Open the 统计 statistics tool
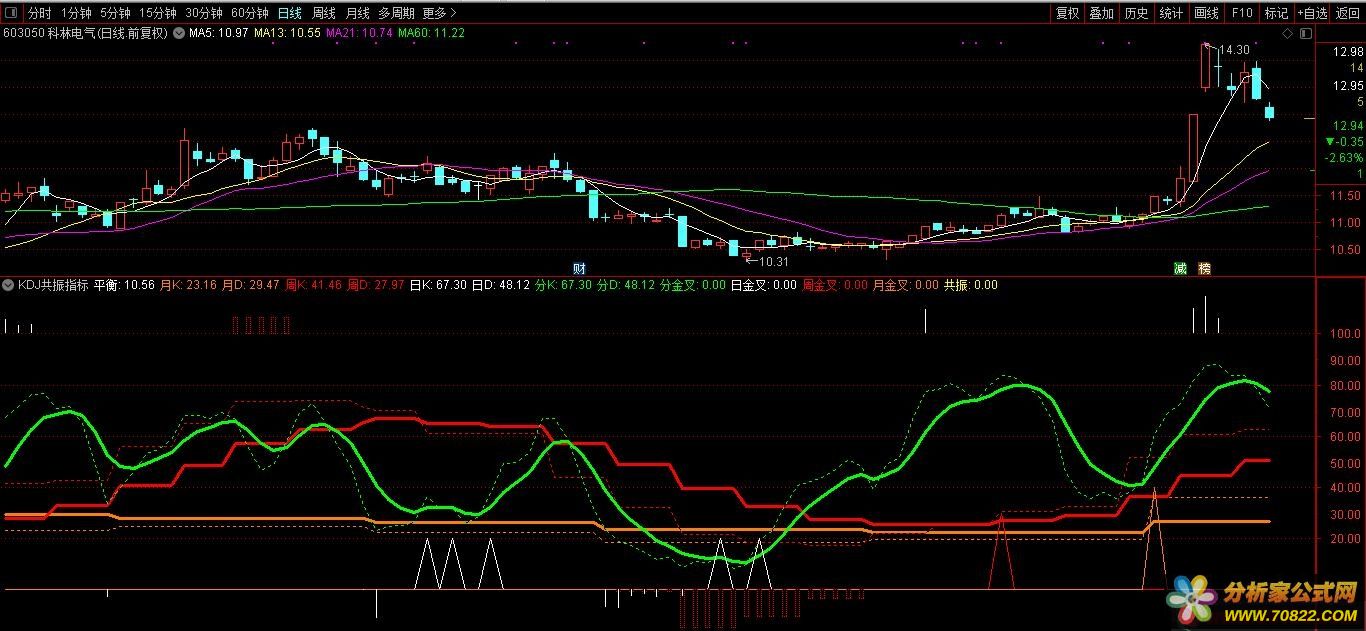 [x=1170, y=13]
